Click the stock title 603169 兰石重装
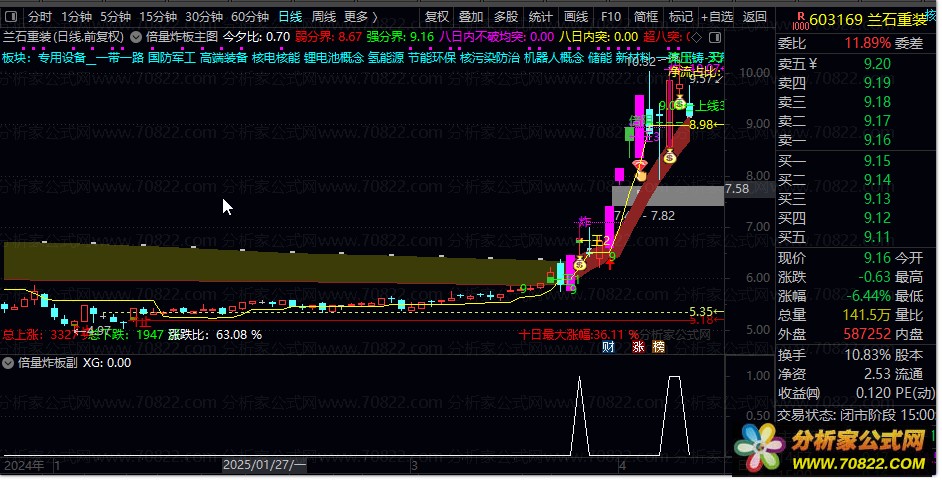942x480 pixels. pyautogui.click(x=869, y=20)
